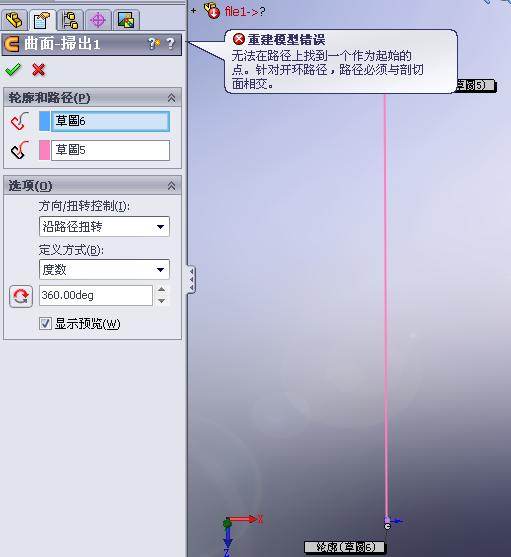The image size is (511, 557).
Task: Click the red error icon in the tooltip
Action: [239, 39]
